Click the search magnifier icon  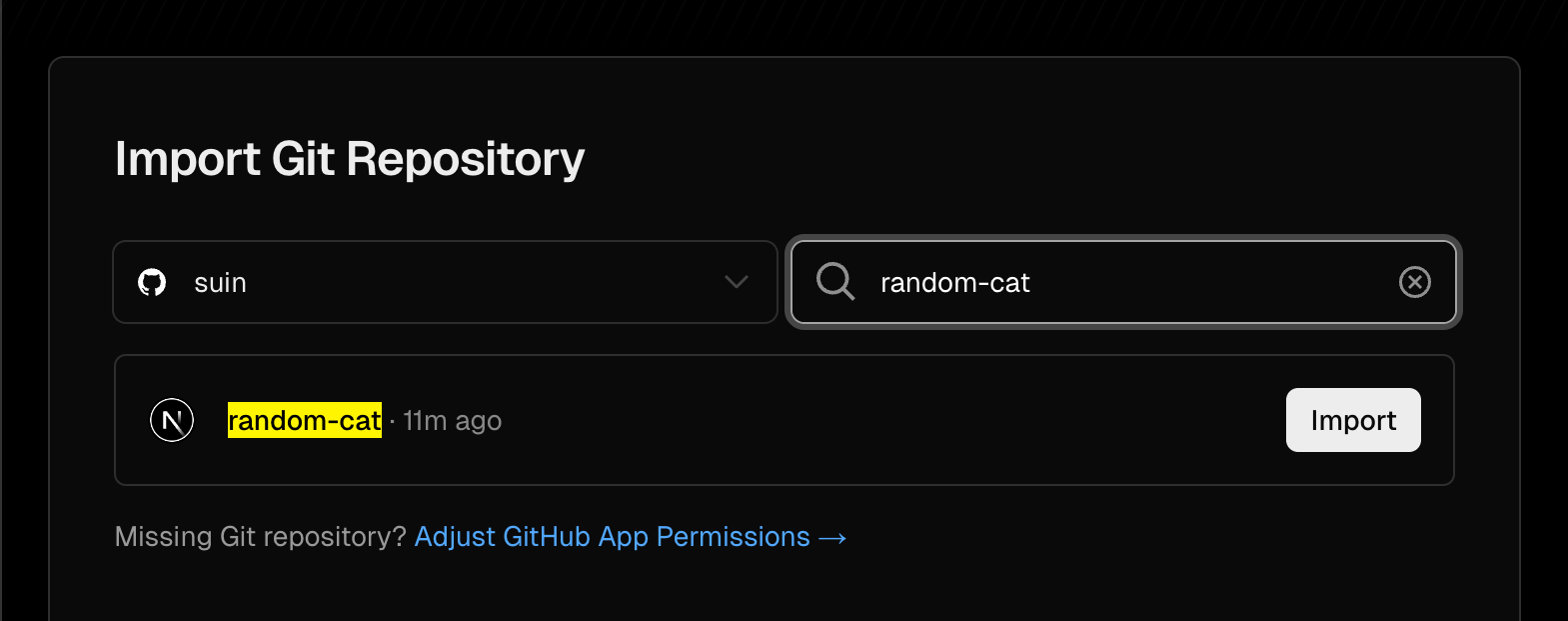point(835,283)
